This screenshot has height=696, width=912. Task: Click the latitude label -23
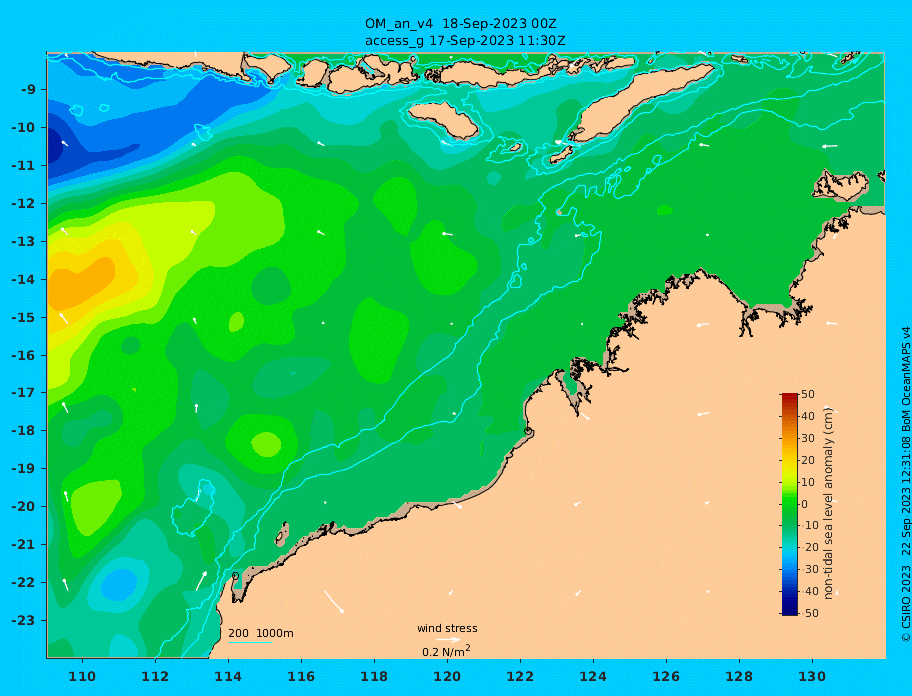click(23, 620)
